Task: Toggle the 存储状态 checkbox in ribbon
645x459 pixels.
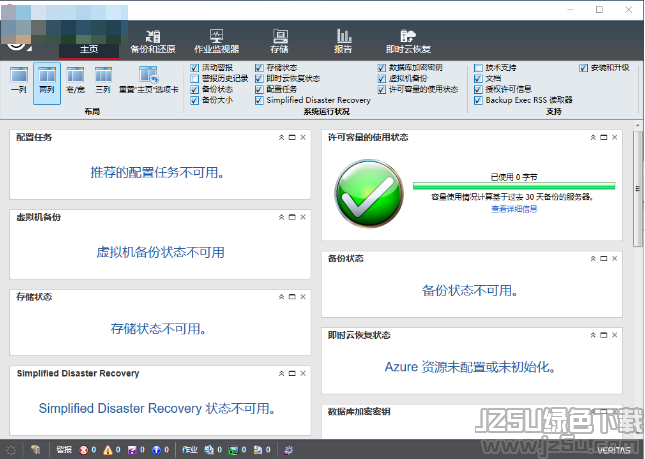Action: (259, 68)
